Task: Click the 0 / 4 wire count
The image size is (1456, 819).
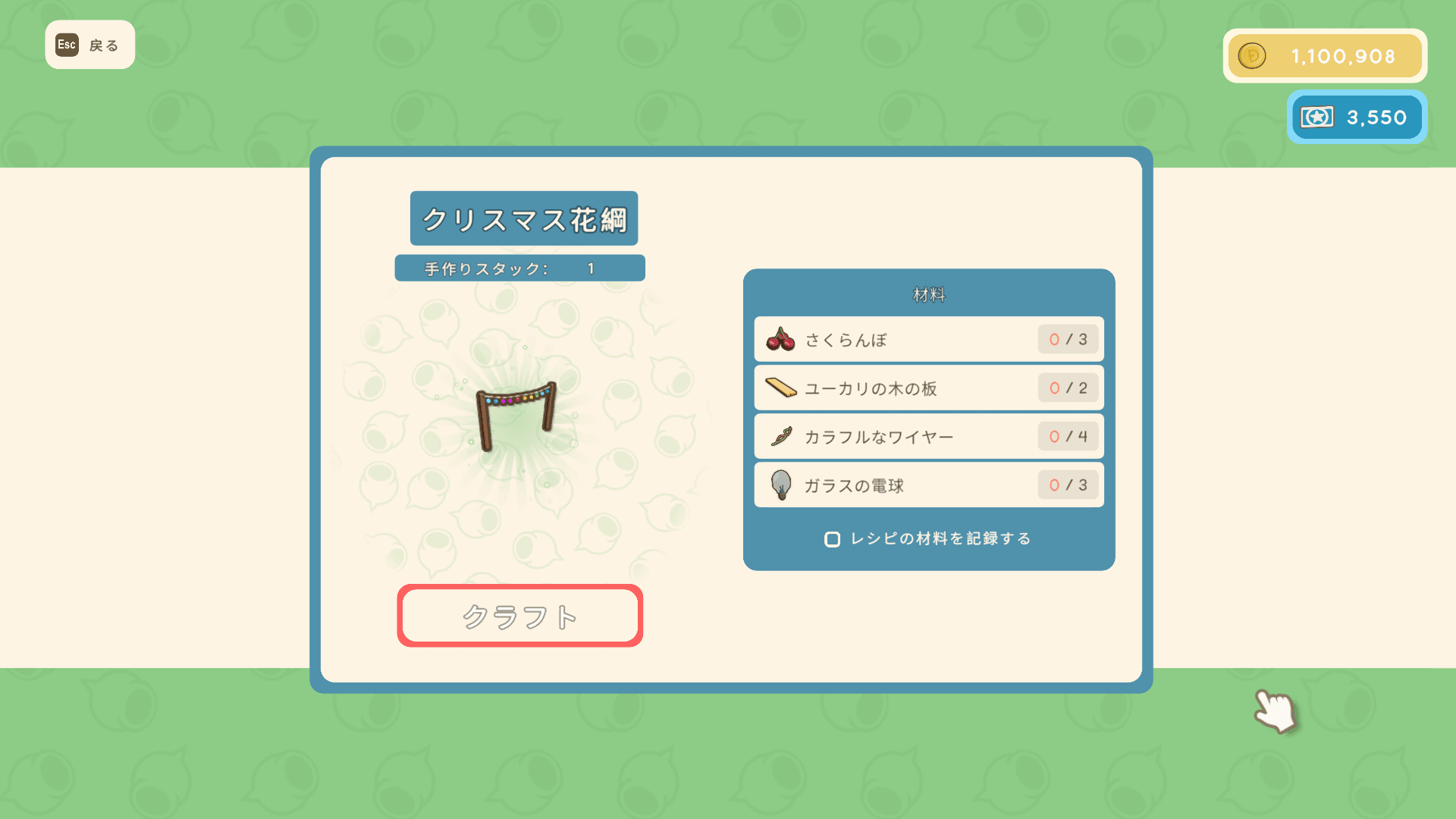Action: coord(1068,436)
